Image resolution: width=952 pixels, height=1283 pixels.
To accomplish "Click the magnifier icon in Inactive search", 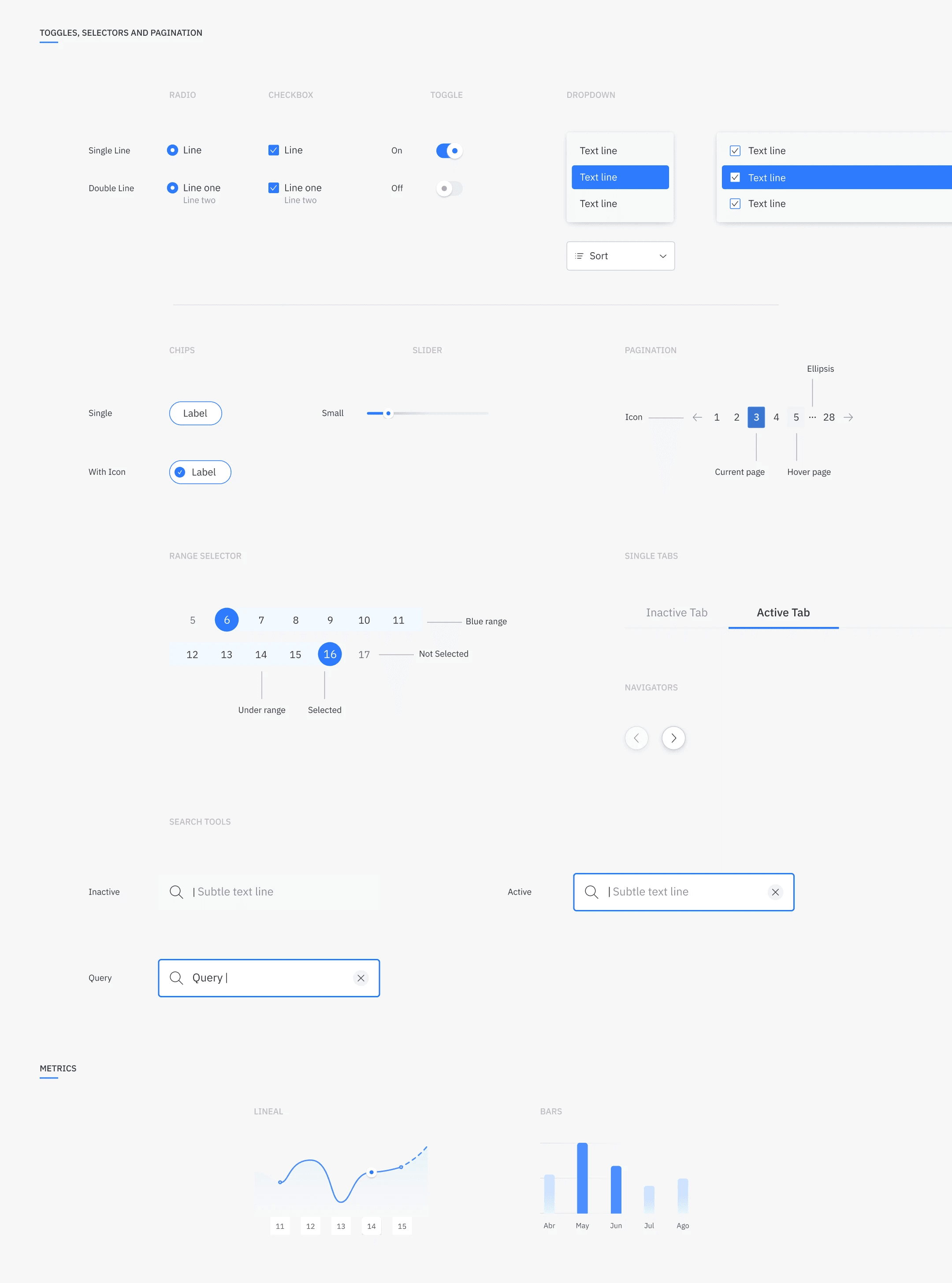I will point(176,892).
